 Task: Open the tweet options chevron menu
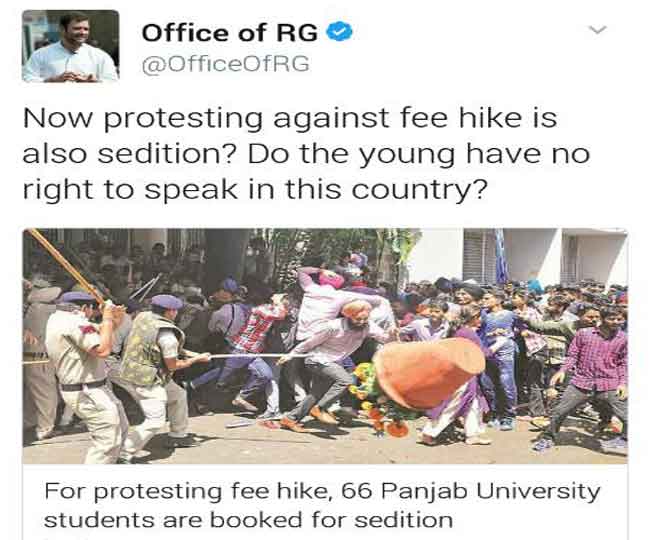[x=597, y=30]
